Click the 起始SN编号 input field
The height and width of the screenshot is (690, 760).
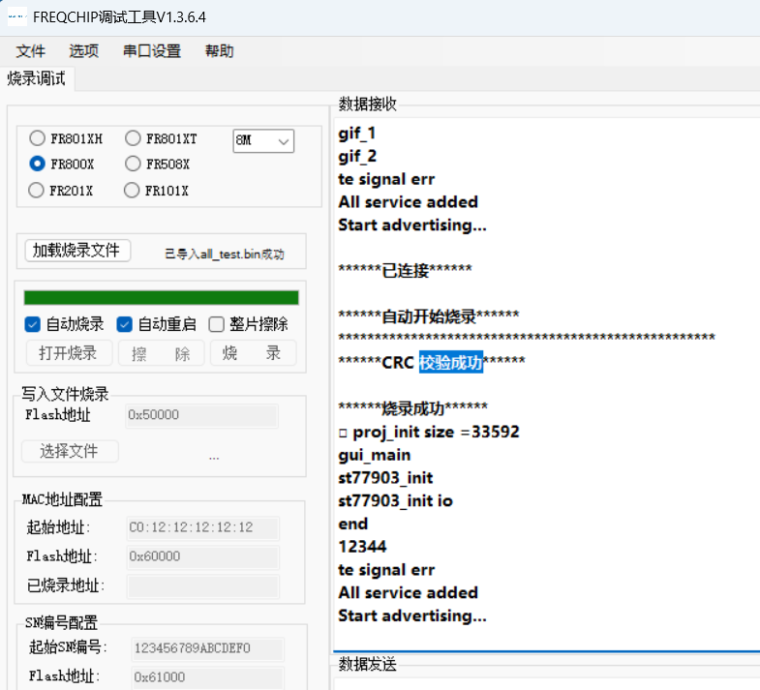click(x=207, y=648)
